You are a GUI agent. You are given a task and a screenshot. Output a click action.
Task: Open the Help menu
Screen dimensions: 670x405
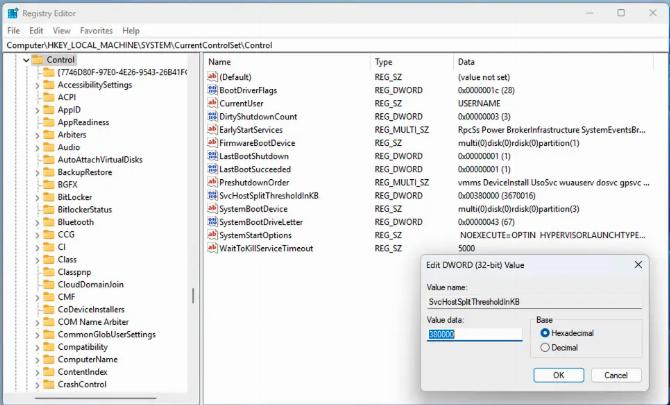(x=131, y=31)
